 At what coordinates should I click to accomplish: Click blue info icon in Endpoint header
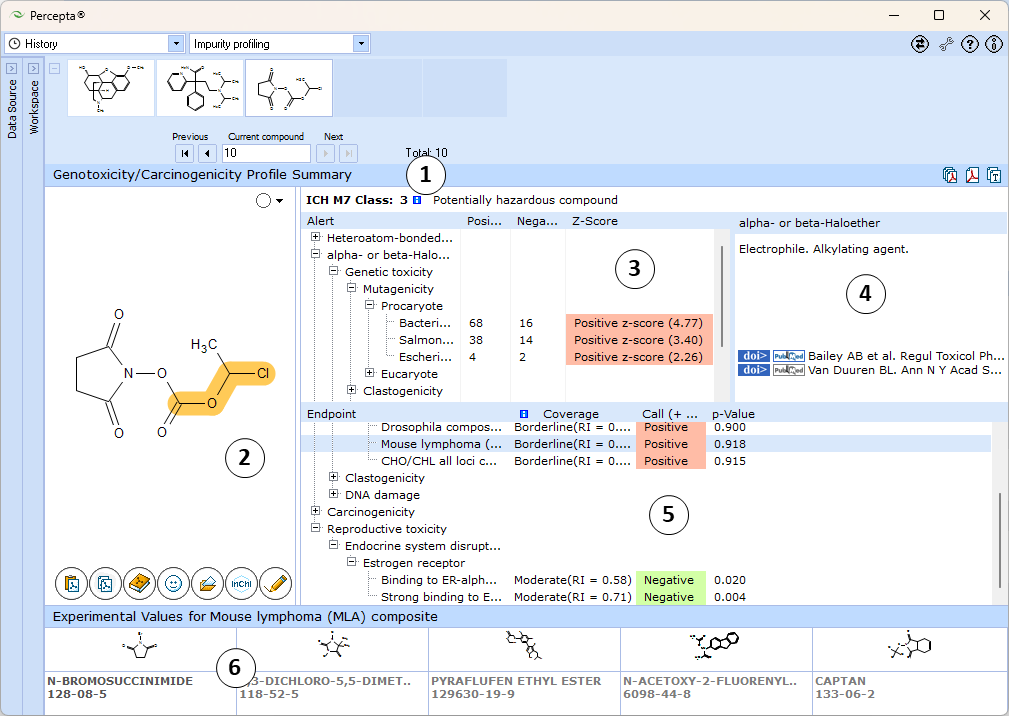[x=524, y=414]
